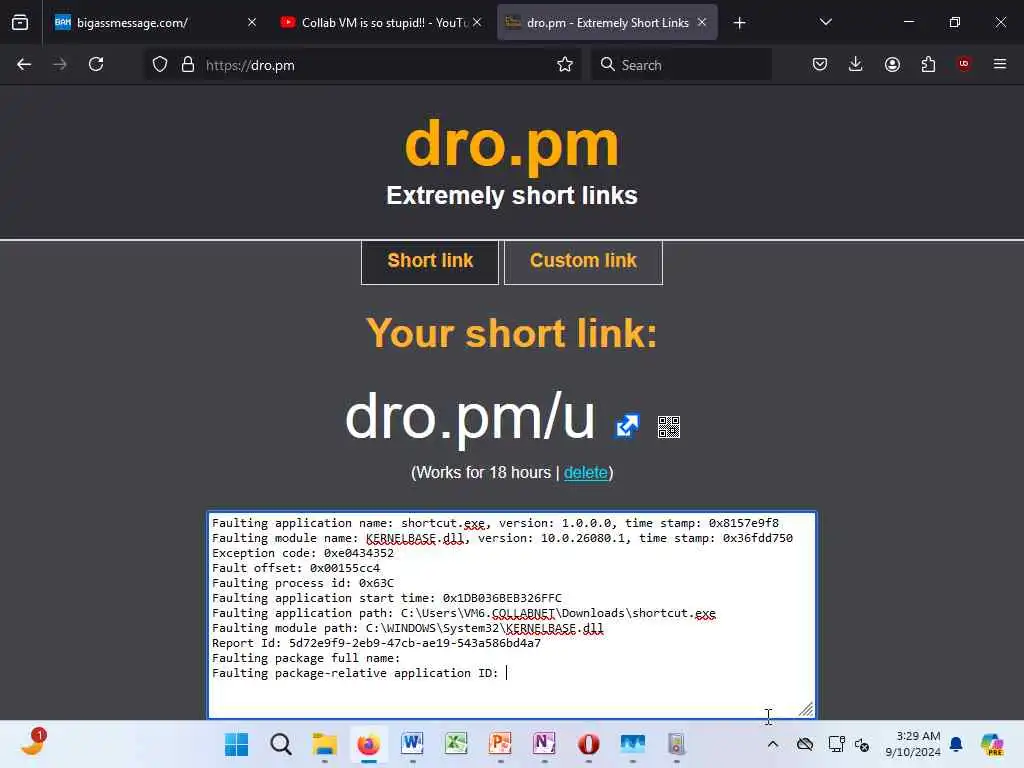
Task: Open Opera browser from taskbar
Action: [589, 744]
